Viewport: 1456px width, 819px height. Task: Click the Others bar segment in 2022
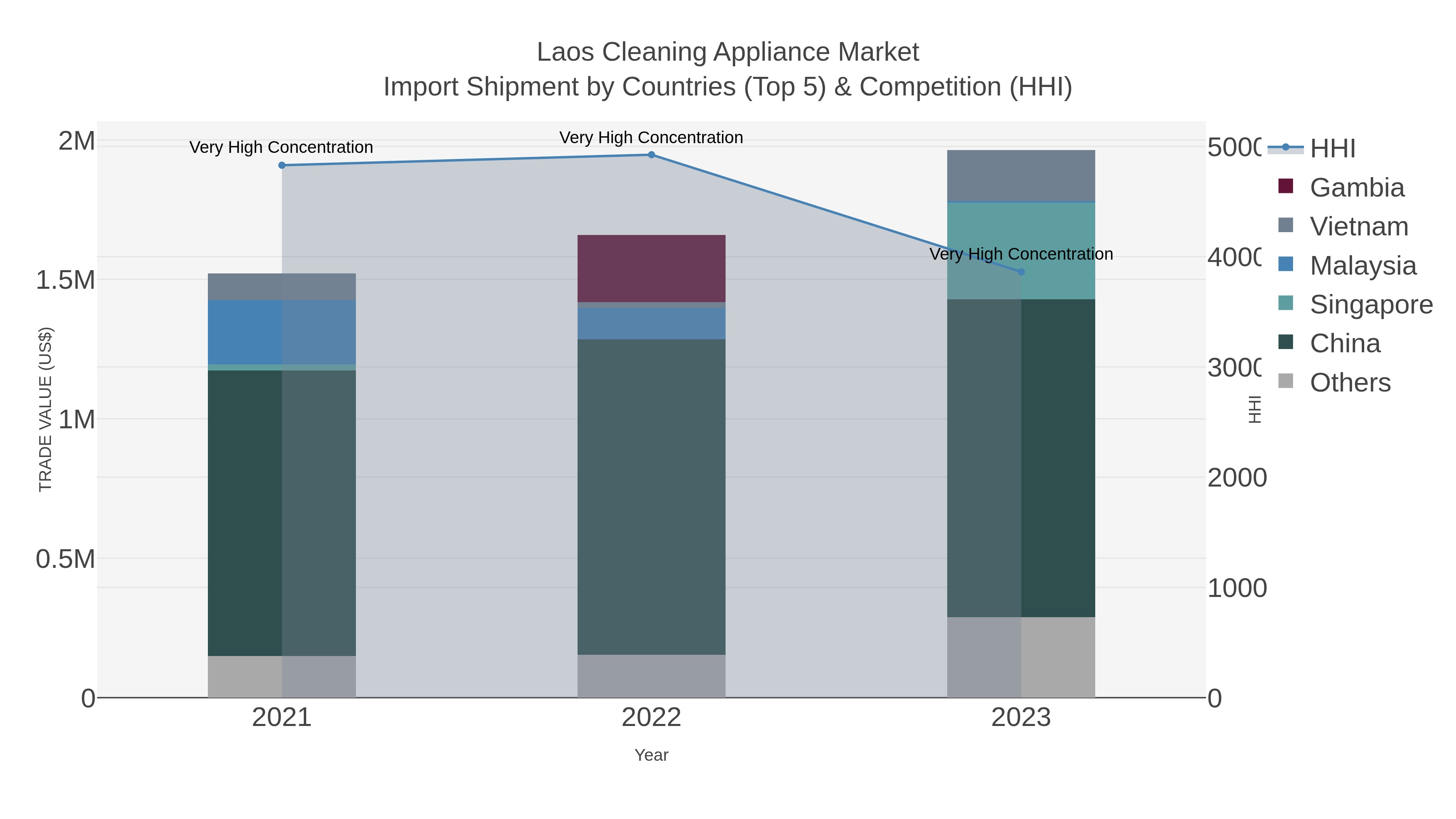coord(651,676)
